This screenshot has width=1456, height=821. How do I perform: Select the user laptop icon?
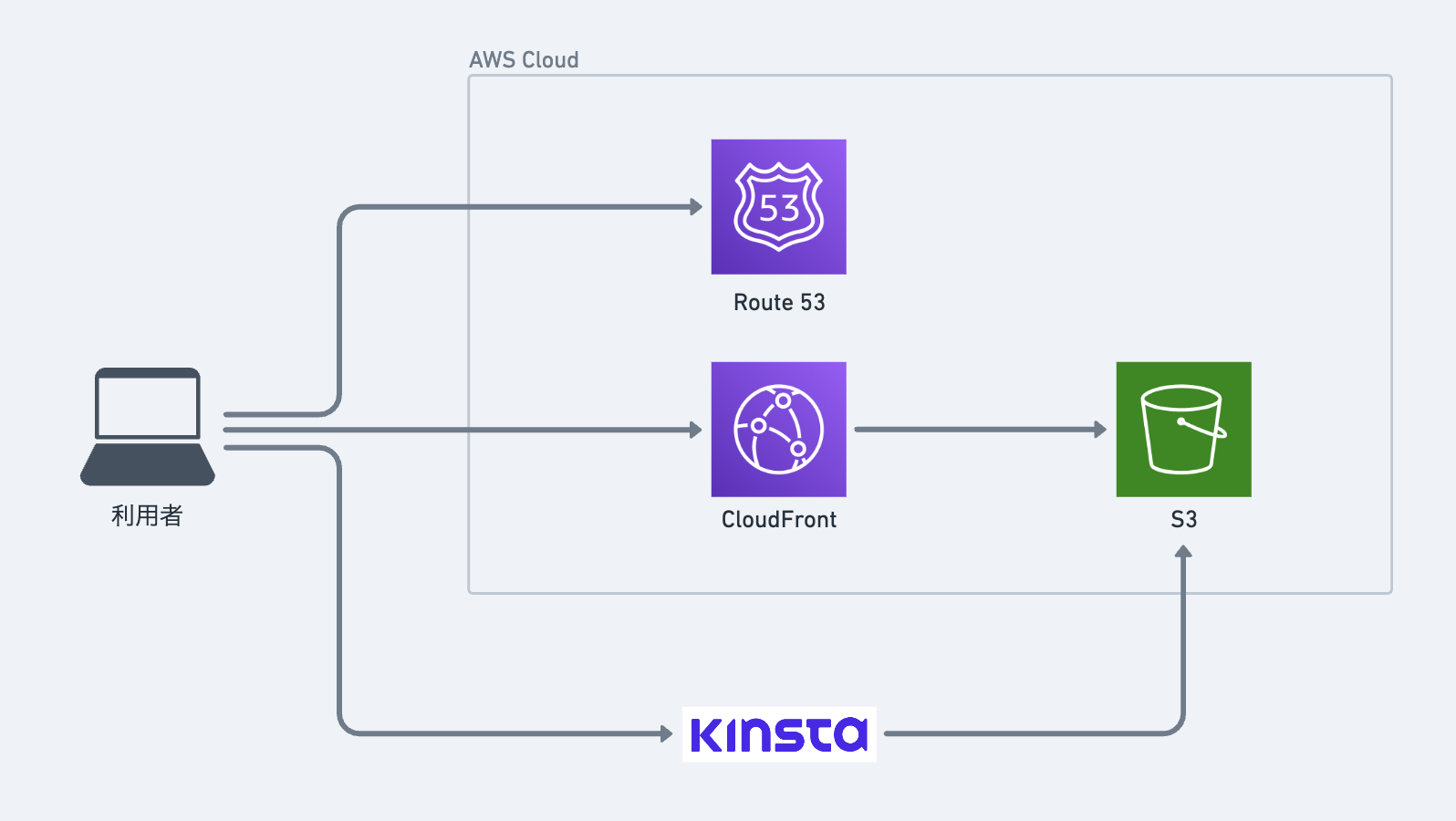click(x=148, y=426)
